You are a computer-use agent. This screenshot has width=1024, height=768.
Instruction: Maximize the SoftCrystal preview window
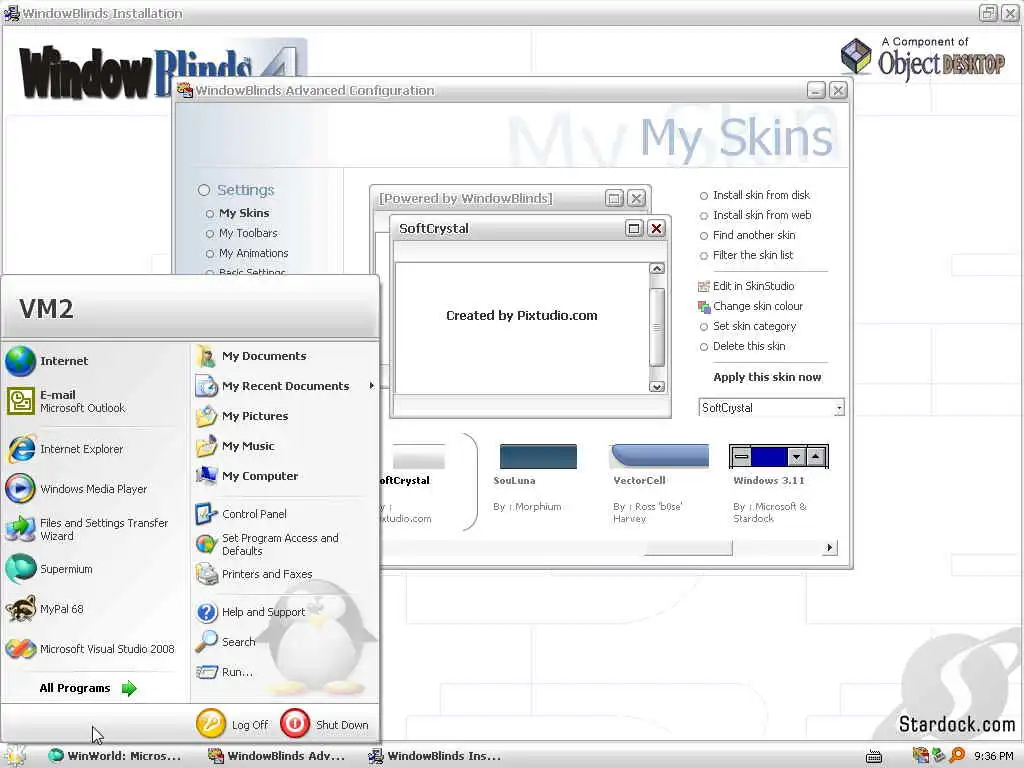tap(634, 229)
